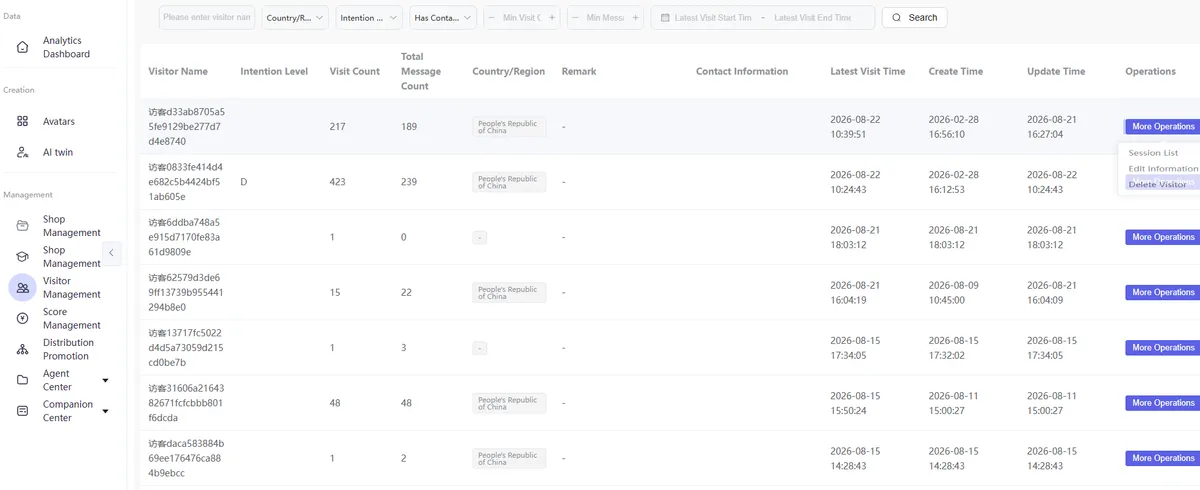Image resolution: width=1200 pixels, height=490 pixels.
Task: Click the Visitor Name column header
Action: pos(178,72)
